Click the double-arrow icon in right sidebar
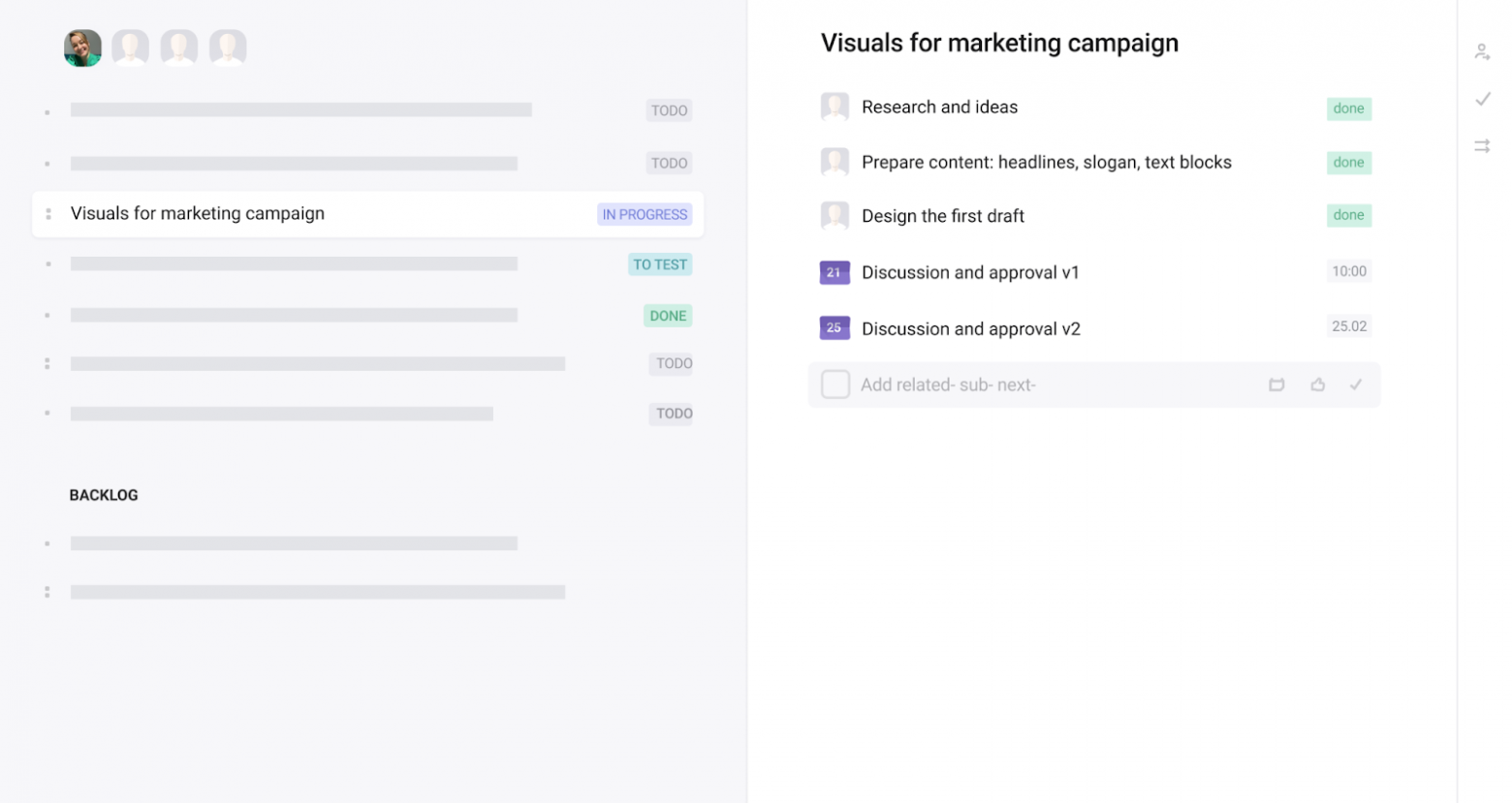 click(1482, 146)
